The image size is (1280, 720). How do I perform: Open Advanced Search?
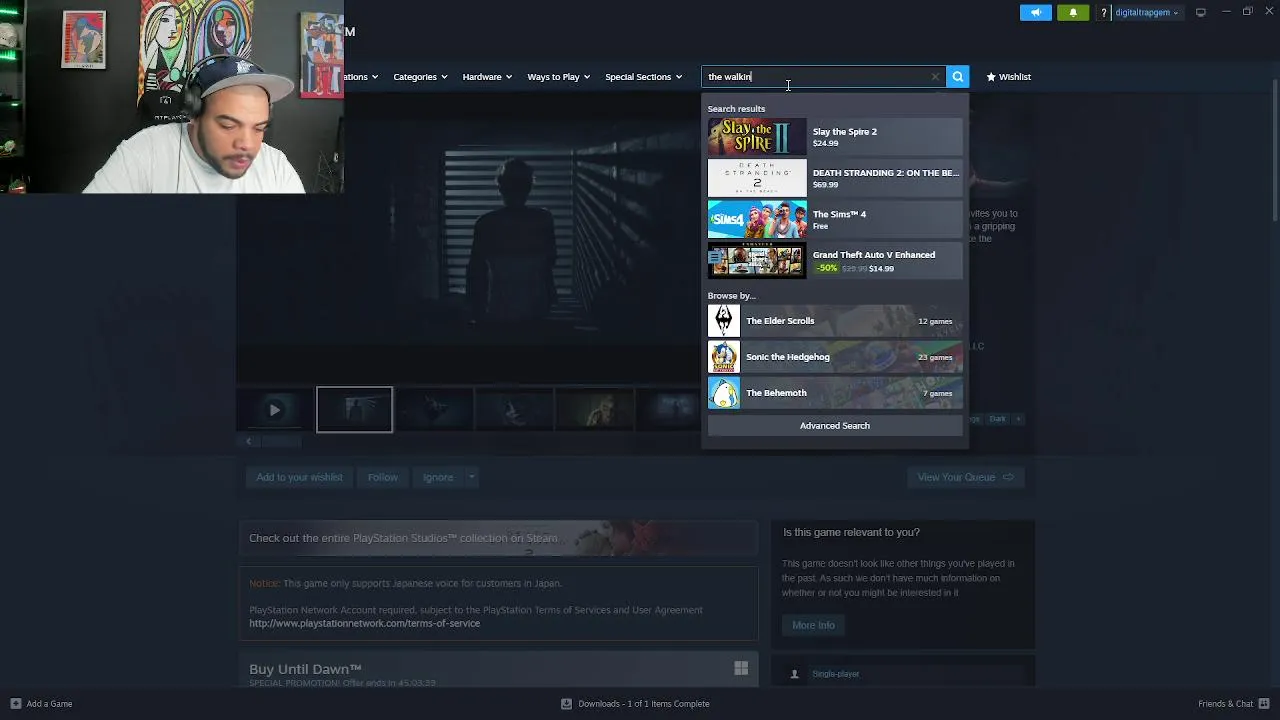[x=835, y=426]
